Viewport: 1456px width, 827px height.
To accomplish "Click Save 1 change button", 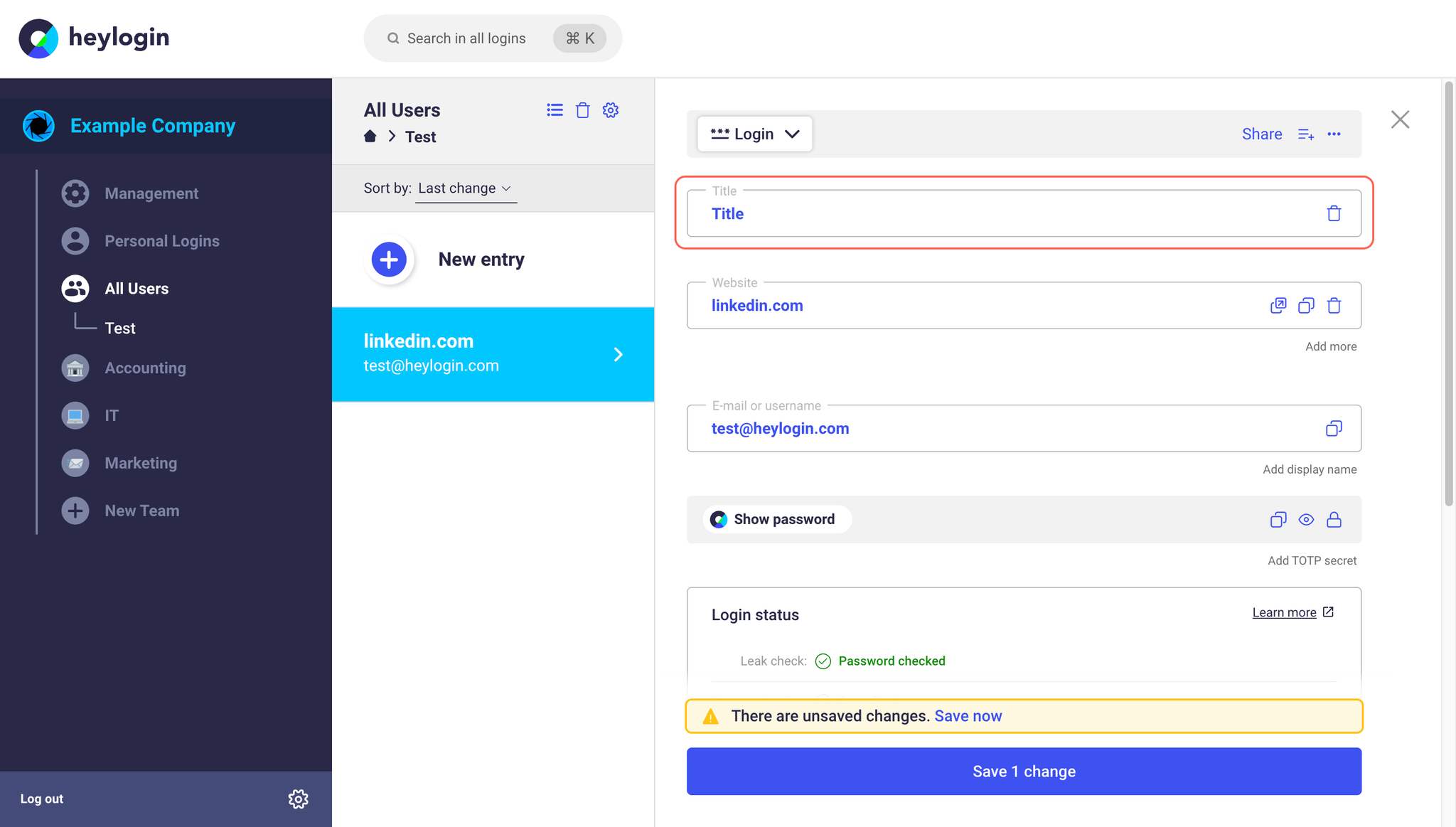I will (x=1024, y=772).
